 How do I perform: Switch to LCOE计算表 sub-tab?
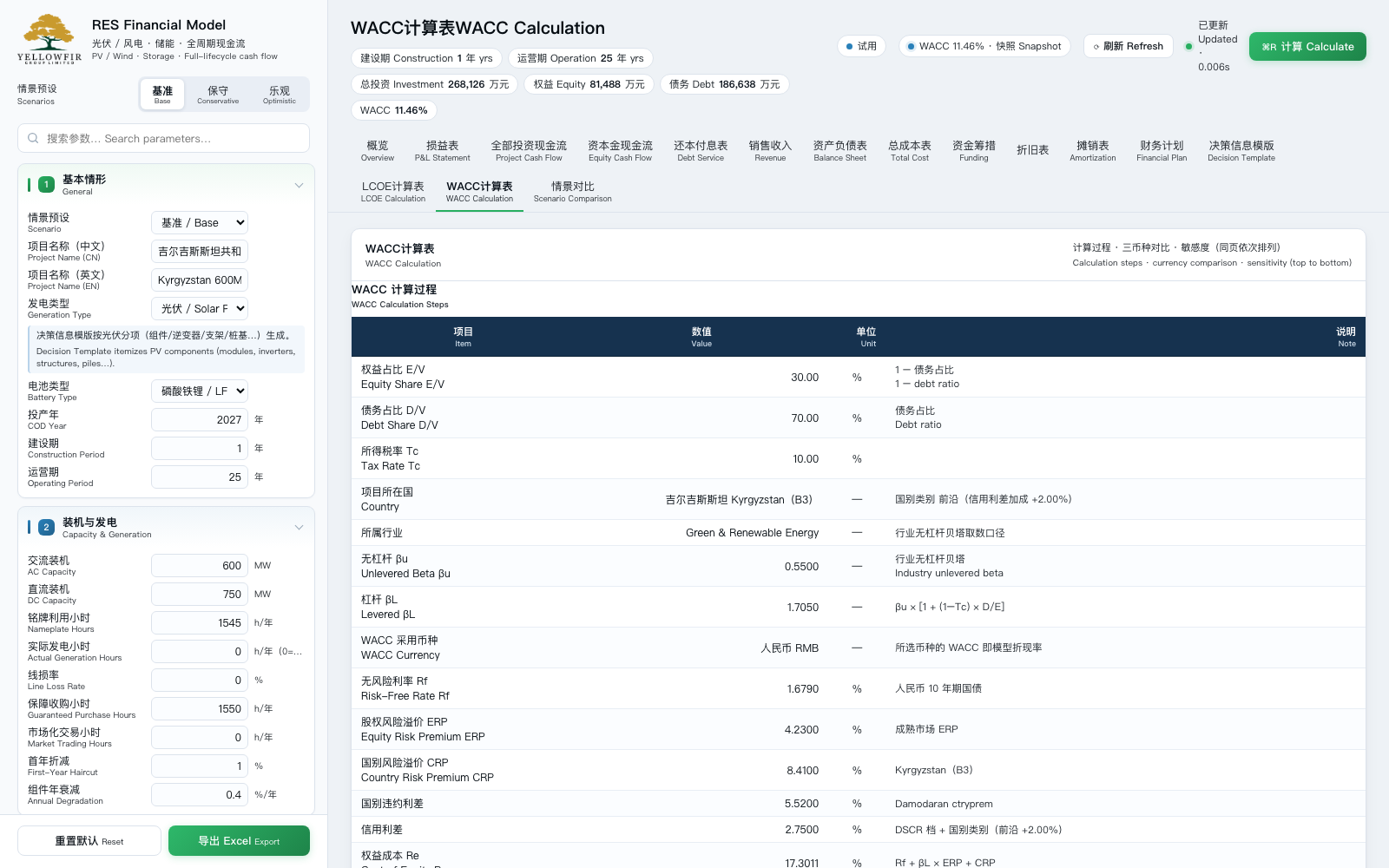(393, 192)
